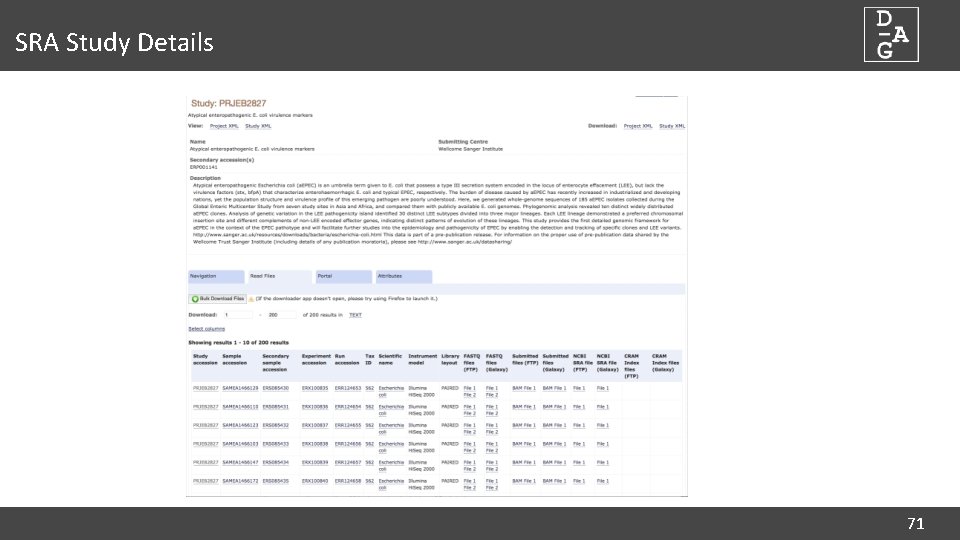This screenshot has height=540, width=960.
Task: Click the Run accession column header
Action: pyautogui.click(x=347, y=359)
